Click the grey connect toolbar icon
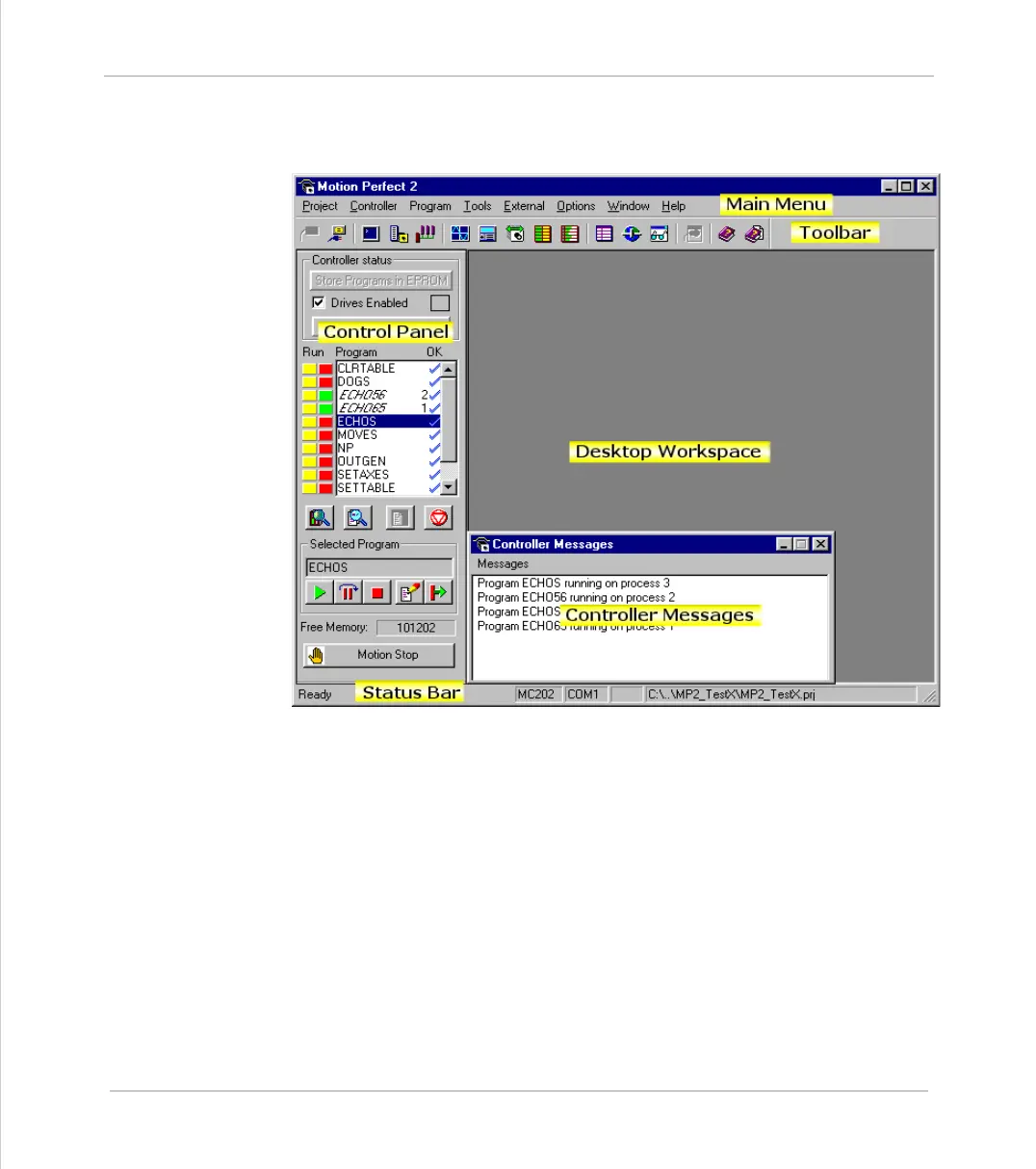The height and width of the screenshot is (1169, 1036). (310, 233)
